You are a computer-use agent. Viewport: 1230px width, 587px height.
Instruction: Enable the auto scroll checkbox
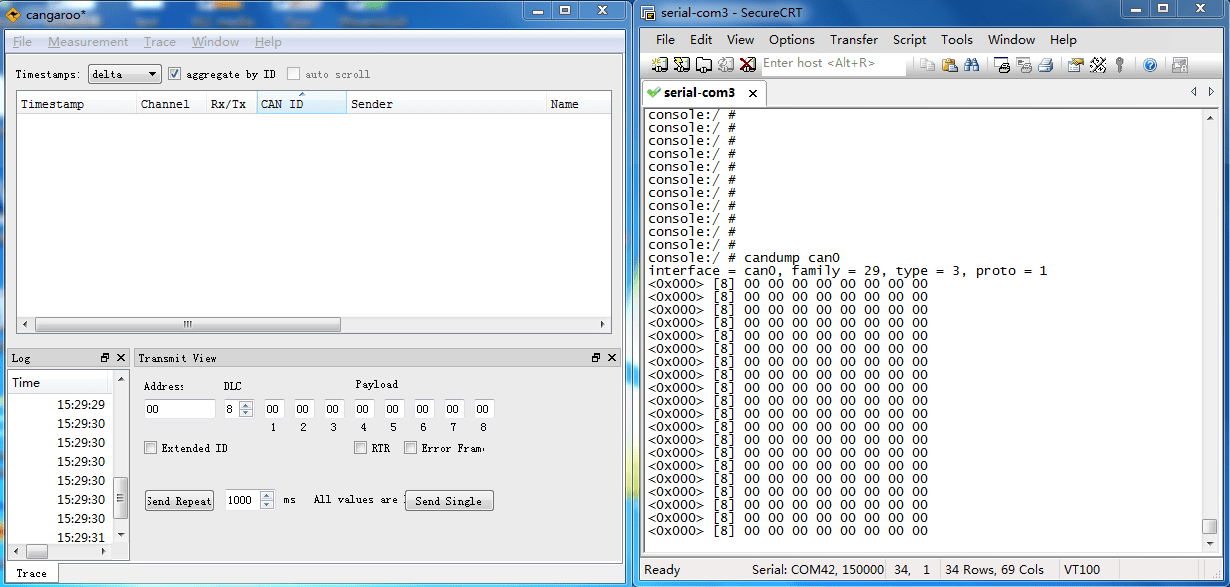[294, 74]
